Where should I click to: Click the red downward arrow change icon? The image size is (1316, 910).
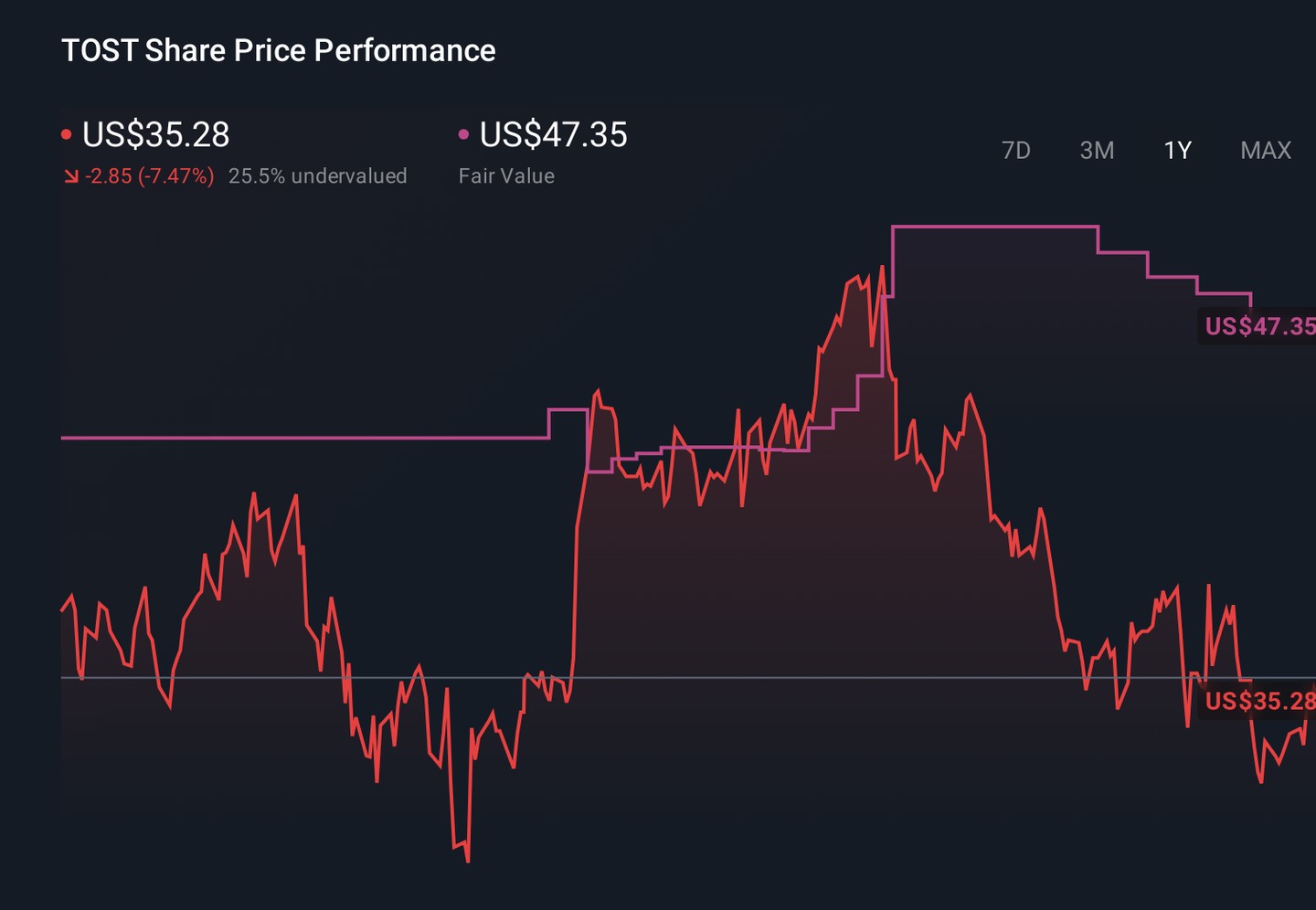click(x=71, y=176)
